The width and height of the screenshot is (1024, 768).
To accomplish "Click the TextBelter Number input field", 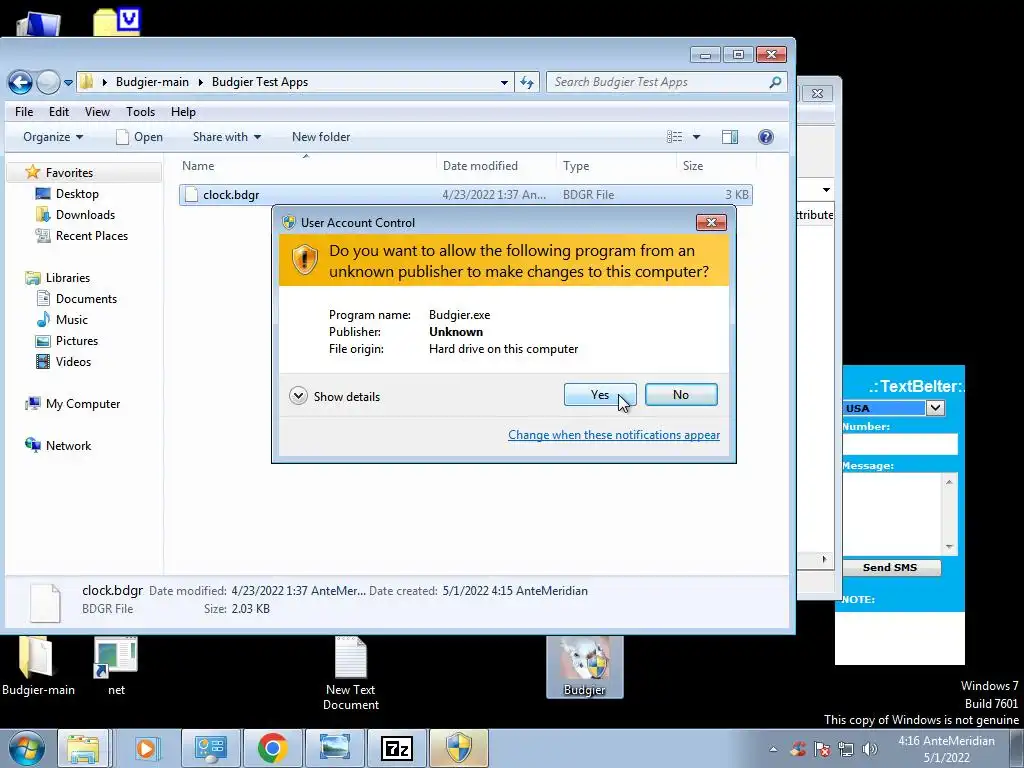I will tap(900, 444).
